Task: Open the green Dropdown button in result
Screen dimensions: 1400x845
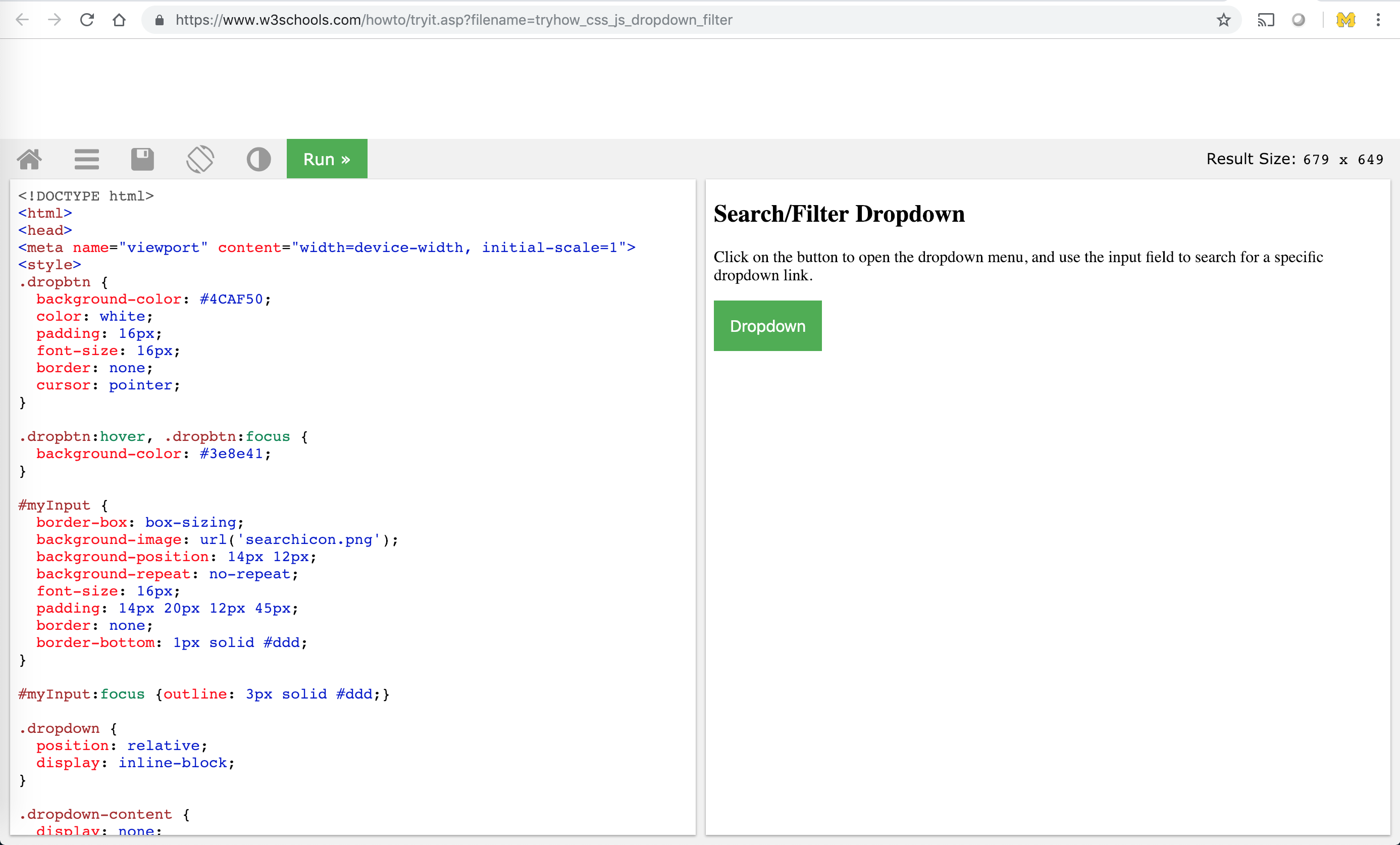Action: pos(767,326)
